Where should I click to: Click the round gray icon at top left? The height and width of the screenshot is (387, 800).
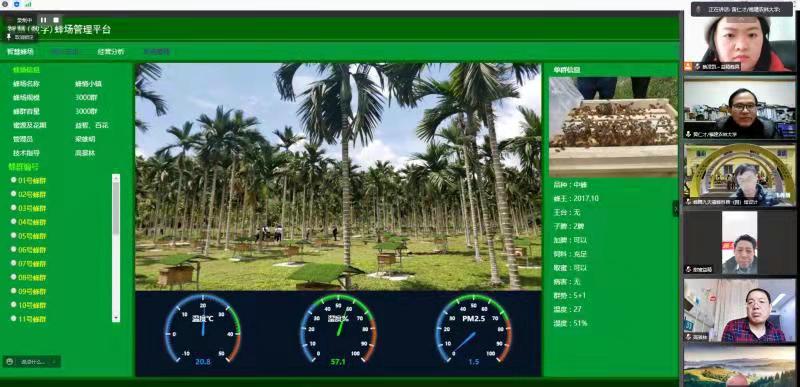tap(5, 4)
